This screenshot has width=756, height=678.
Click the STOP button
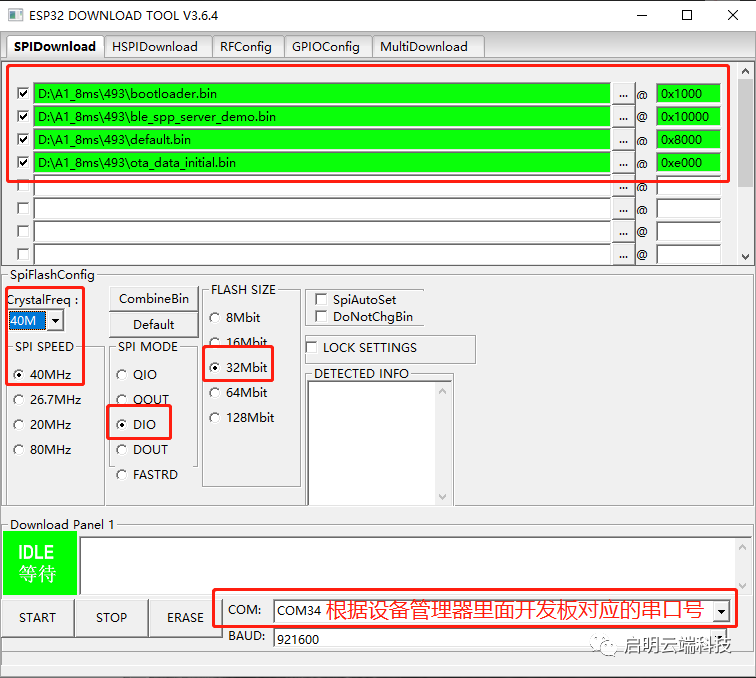[x=111, y=618]
